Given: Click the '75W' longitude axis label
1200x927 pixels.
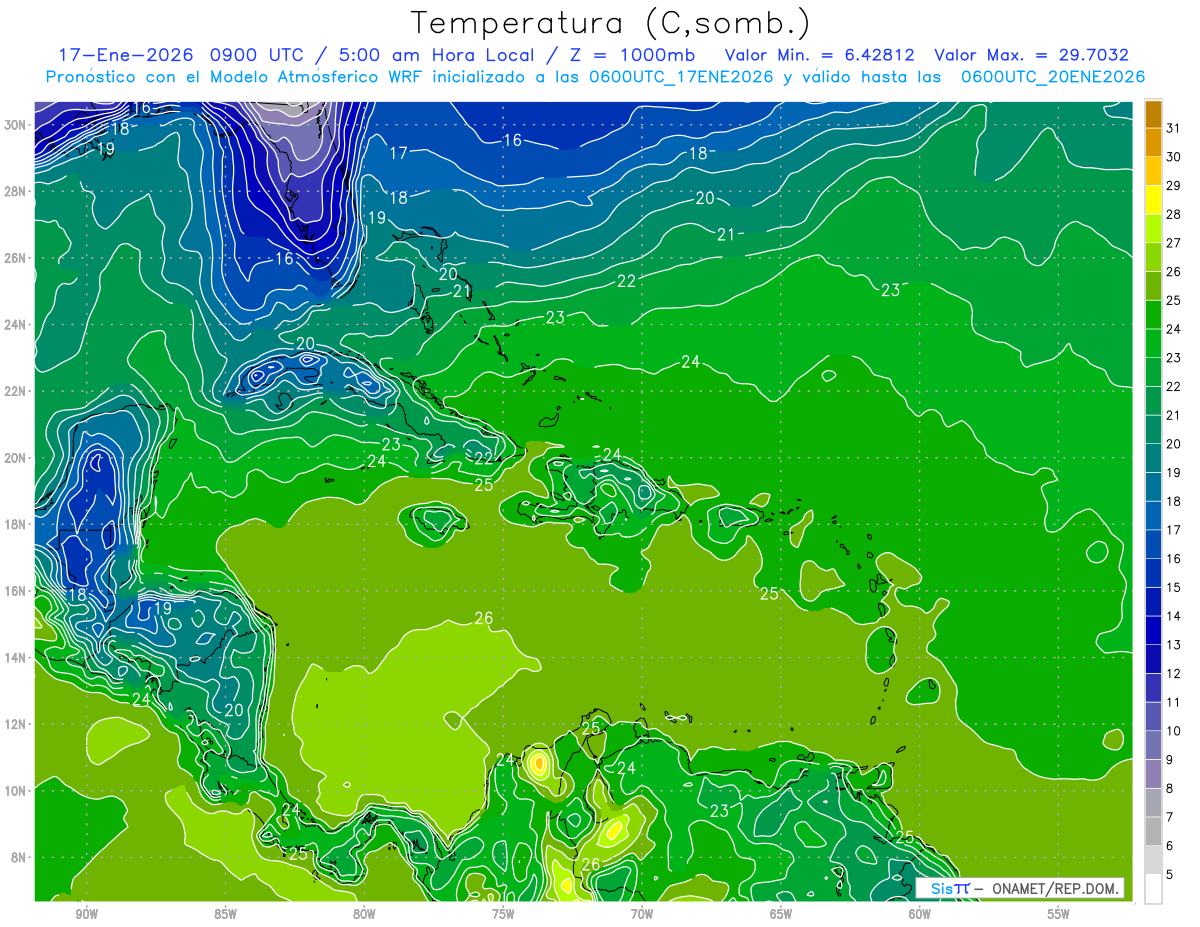Looking at the screenshot, I should (x=503, y=914).
